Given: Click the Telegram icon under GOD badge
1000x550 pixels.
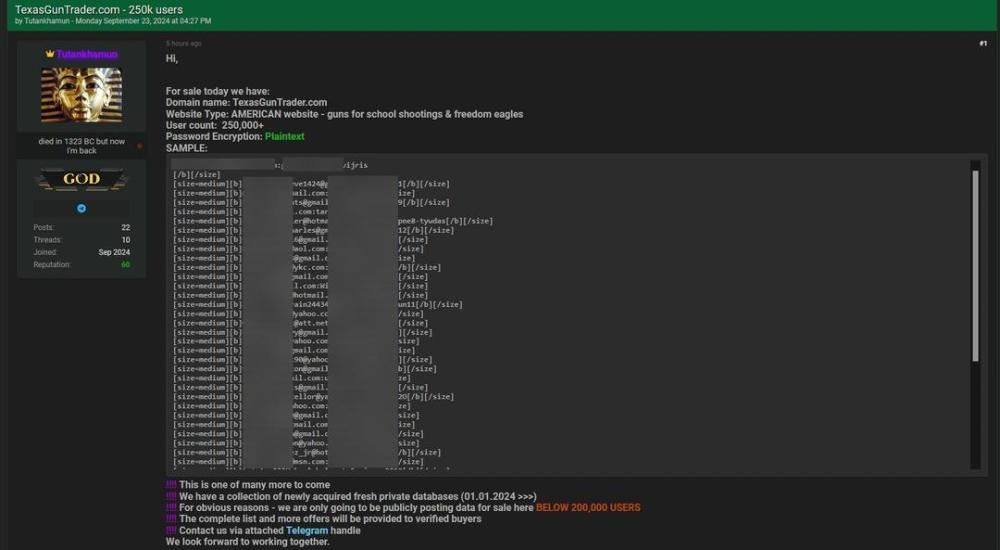Looking at the screenshot, I should [82, 209].
